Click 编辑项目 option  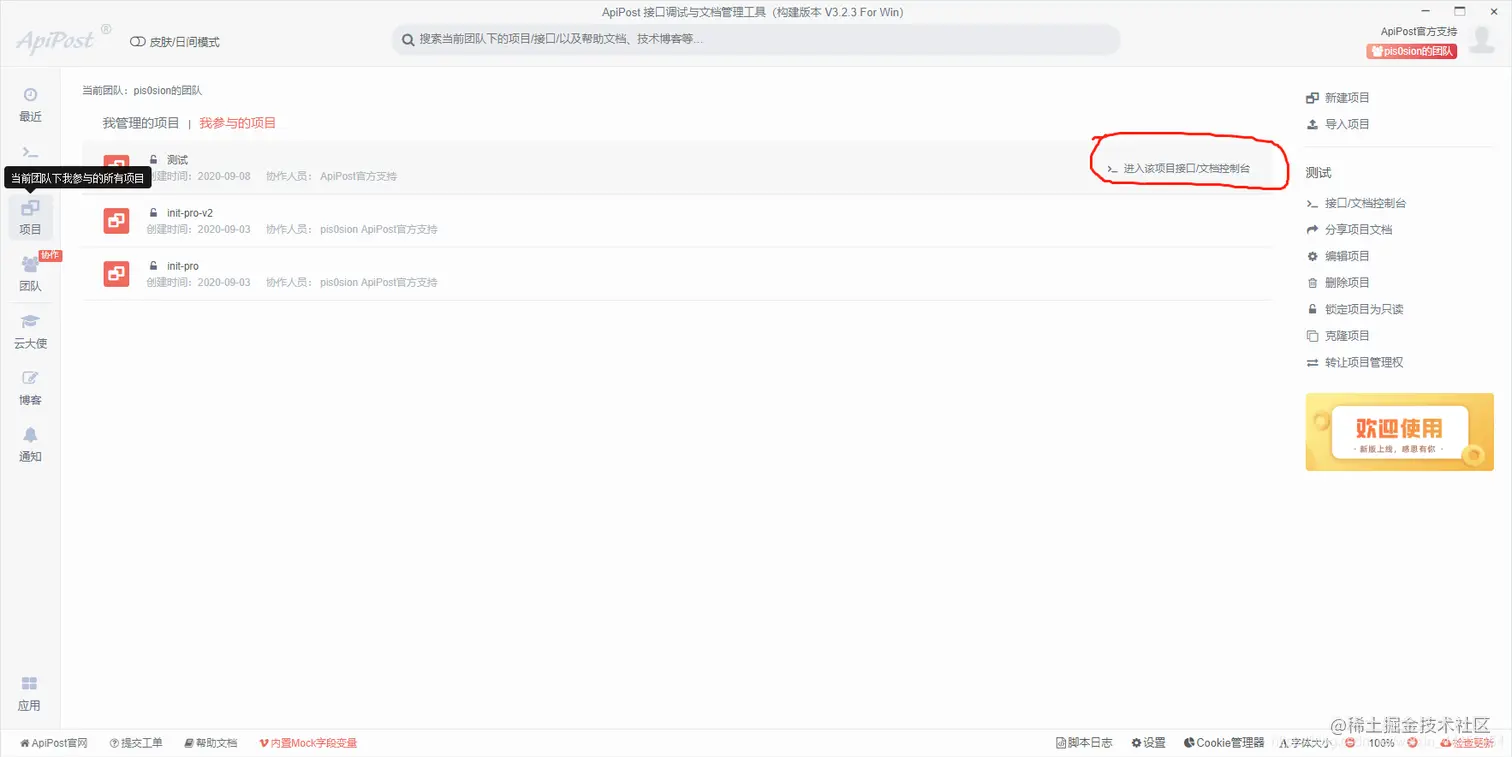coord(1338,256)
